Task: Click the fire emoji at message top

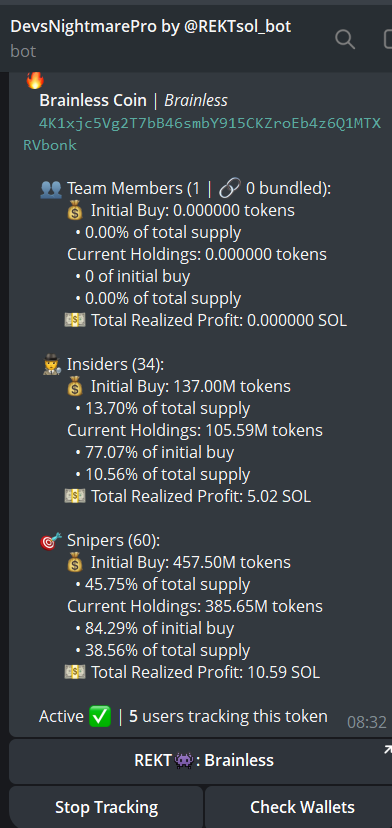Action: [35, 80]
